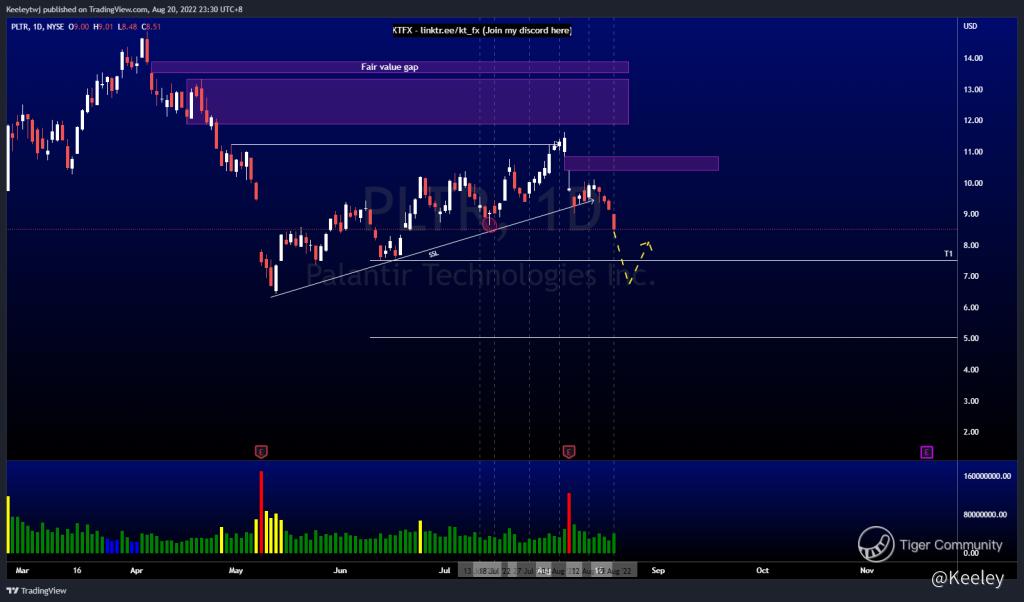Select the horizontal line at the 5.00 level
The width and height of the screenshot is (1024, 602).
(x=664, y=338)
